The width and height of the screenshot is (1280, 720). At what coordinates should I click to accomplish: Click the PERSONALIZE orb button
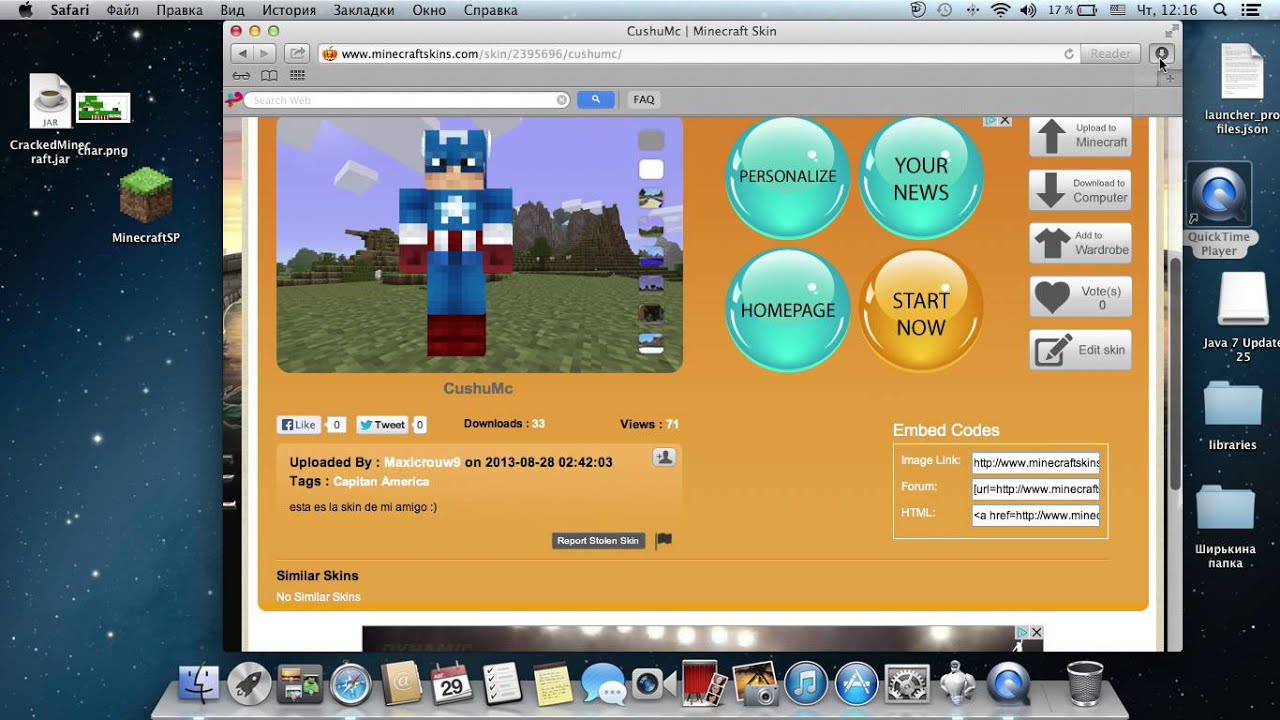tap(787, 177)
